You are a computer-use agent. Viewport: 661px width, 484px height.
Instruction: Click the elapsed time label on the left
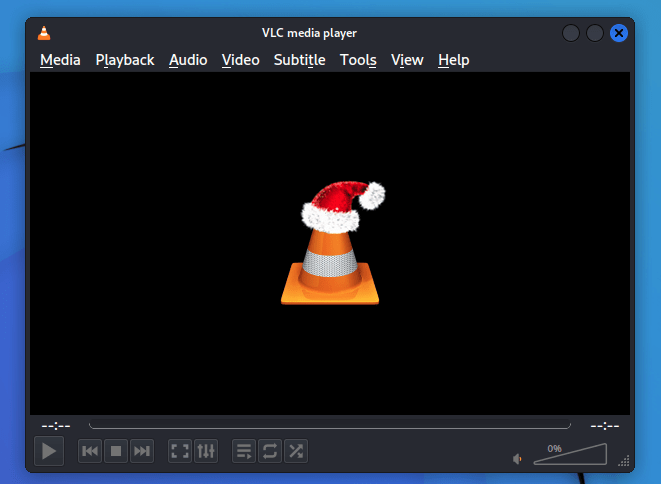point(56,426)
